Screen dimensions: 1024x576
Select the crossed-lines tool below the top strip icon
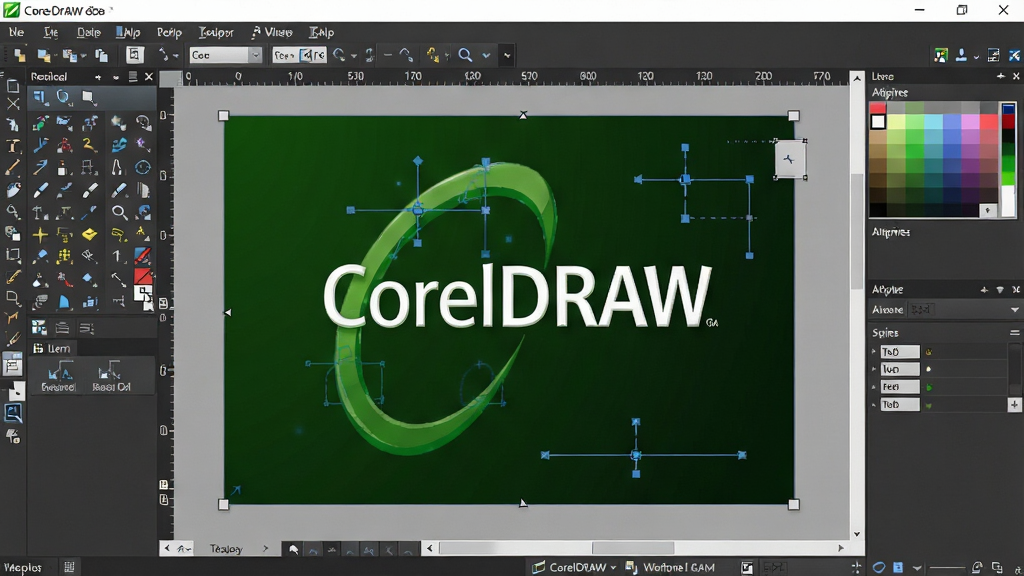[x=12, y=103]
